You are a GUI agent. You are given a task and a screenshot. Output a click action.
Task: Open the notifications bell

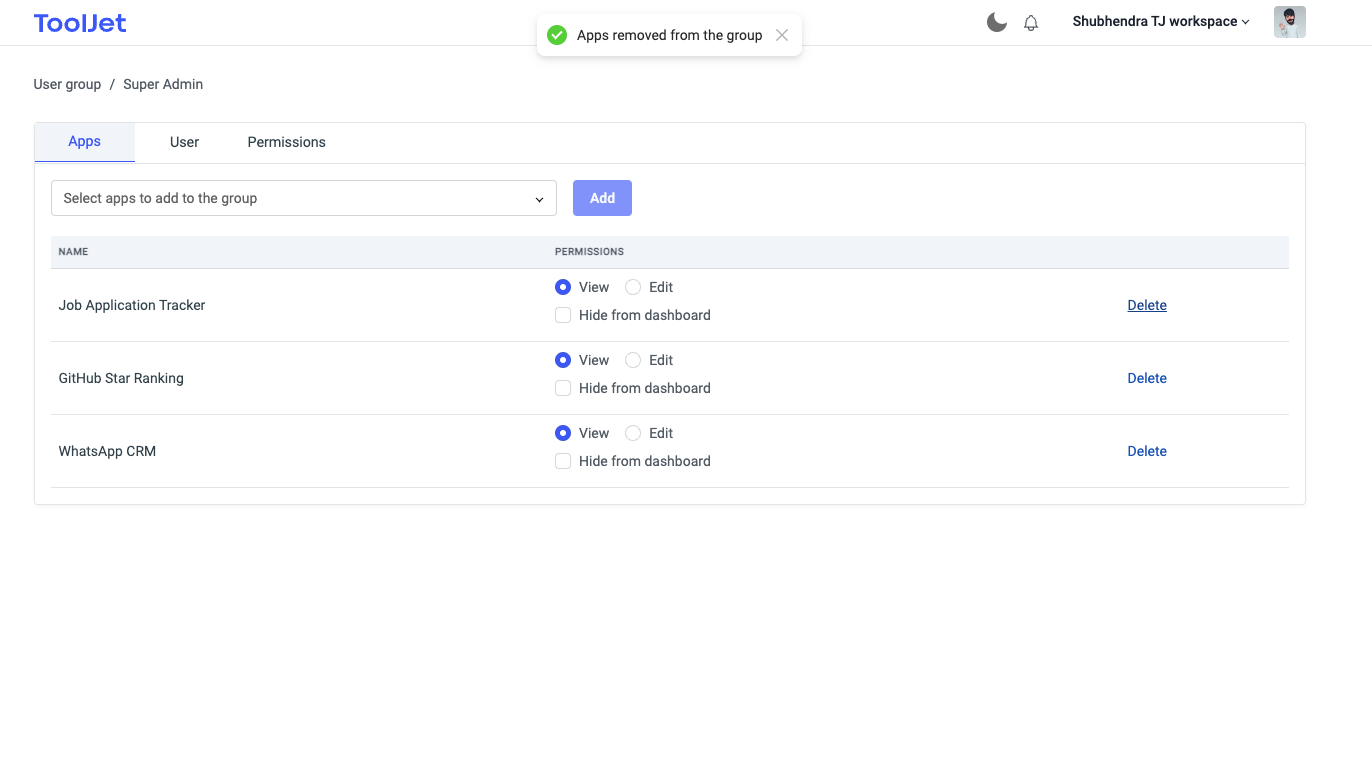[1031, 22]
